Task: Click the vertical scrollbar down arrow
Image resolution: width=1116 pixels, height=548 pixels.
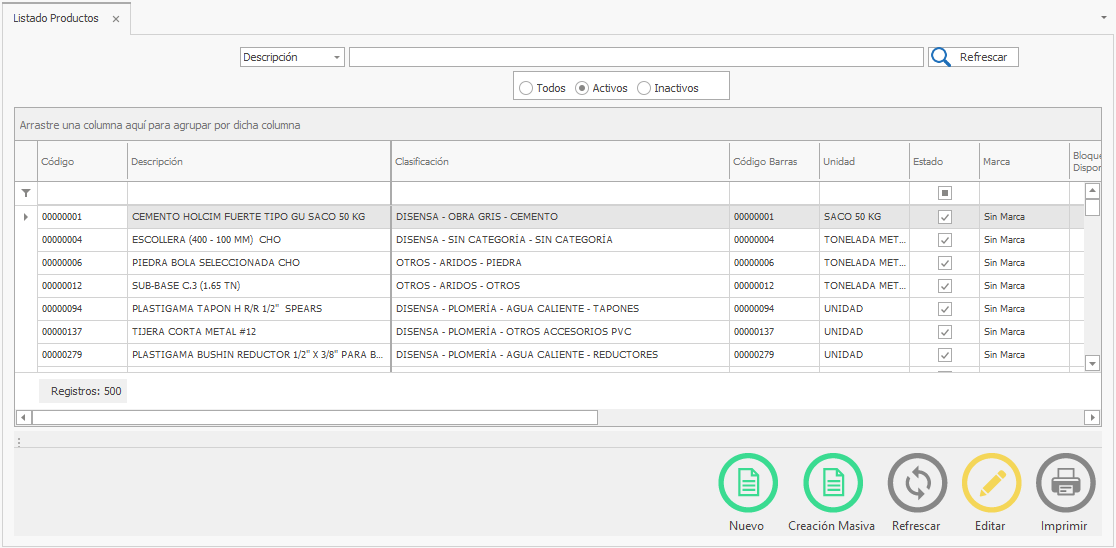Action: coord(1093,364)
